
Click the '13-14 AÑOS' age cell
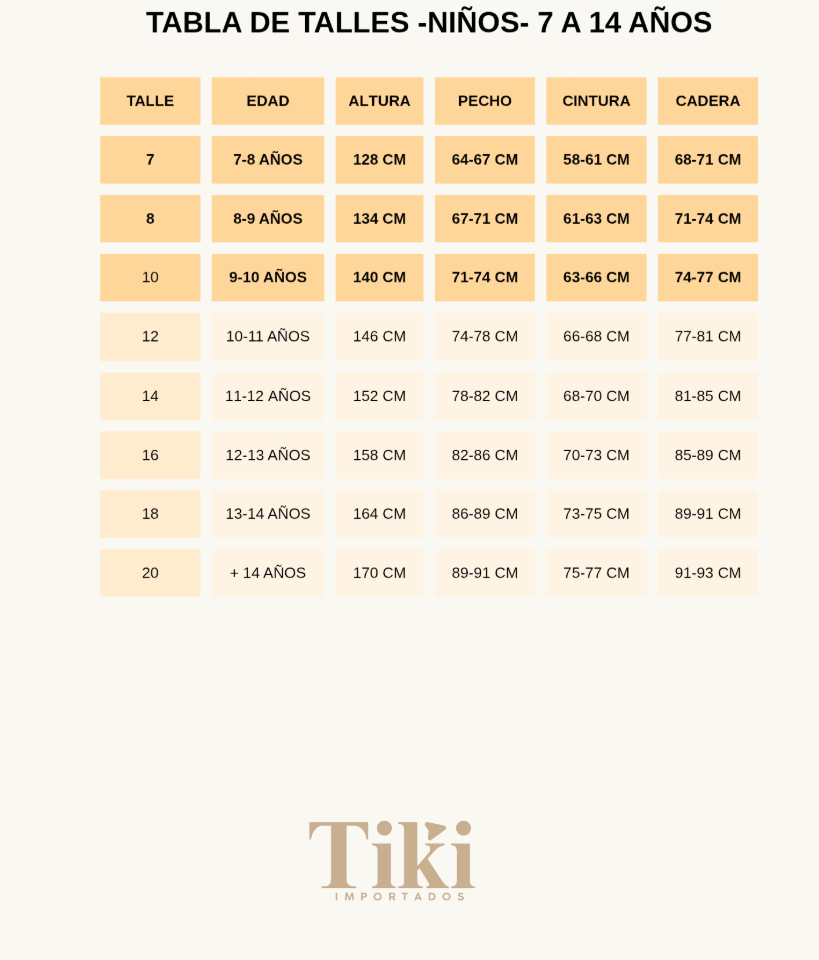268,514
